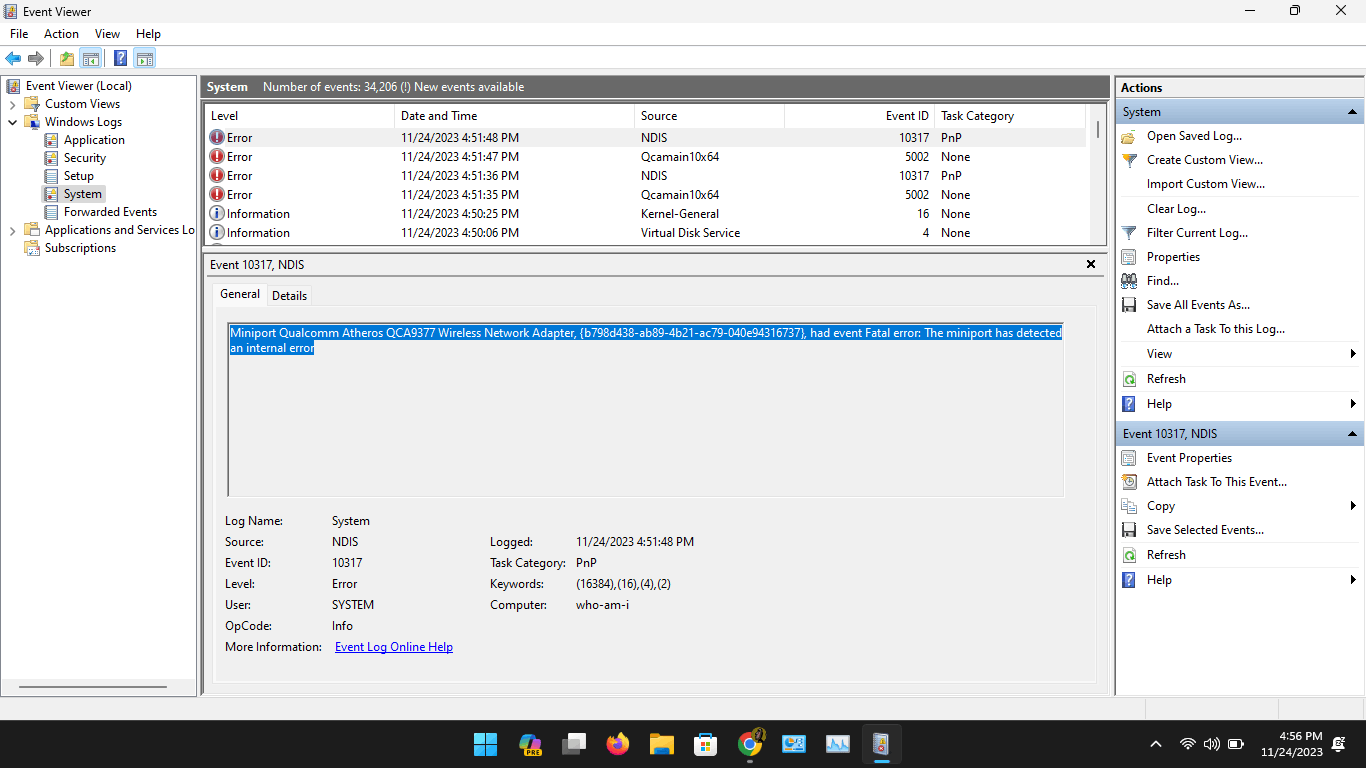1366x768 pixels.
Task: Sort events by Date and Time column
Action: [x=514, y=116]
